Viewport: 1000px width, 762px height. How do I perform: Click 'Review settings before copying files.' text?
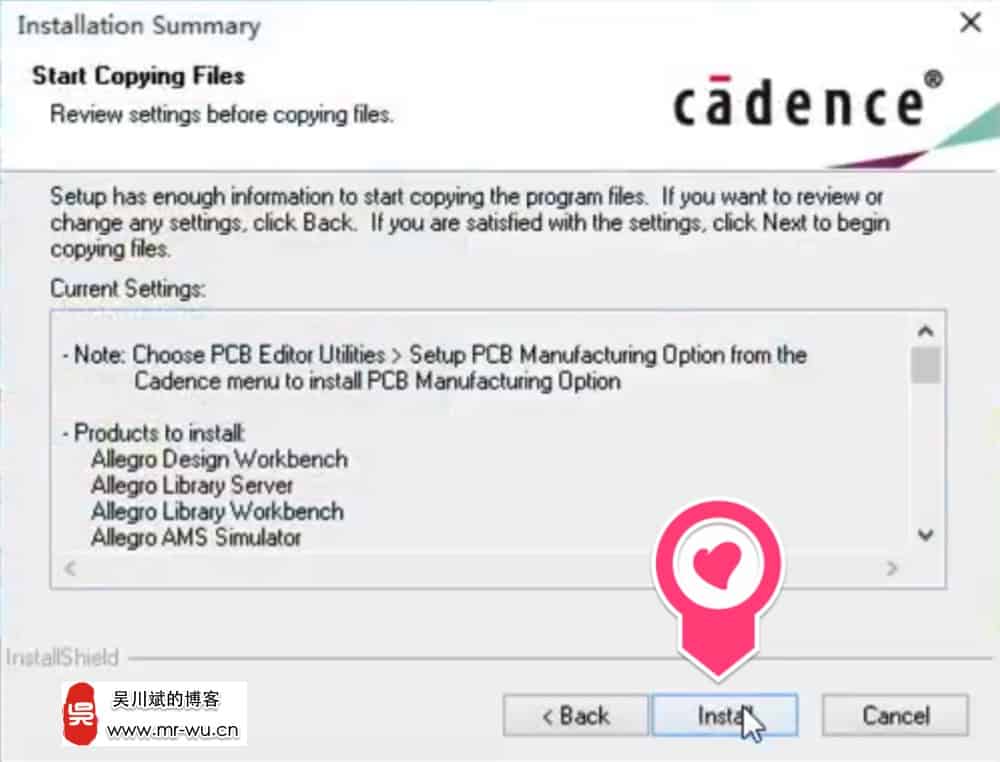(221, 115)
